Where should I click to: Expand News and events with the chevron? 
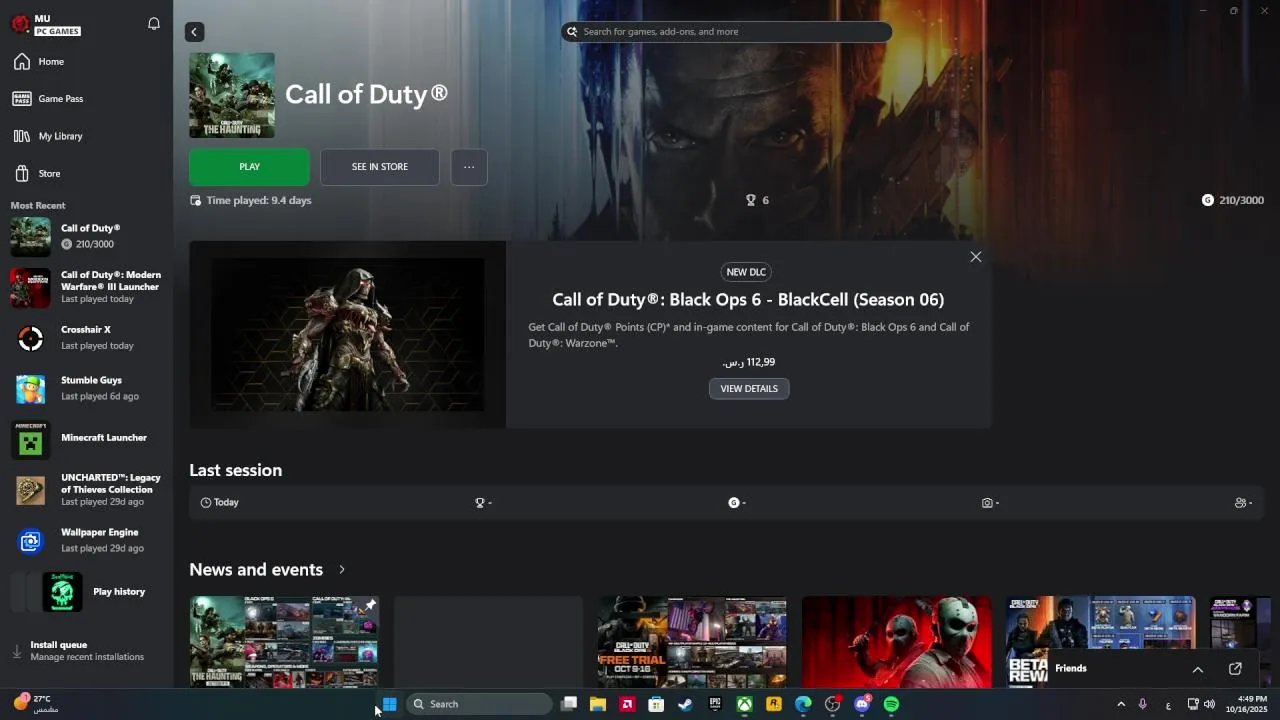coord(342,569)
